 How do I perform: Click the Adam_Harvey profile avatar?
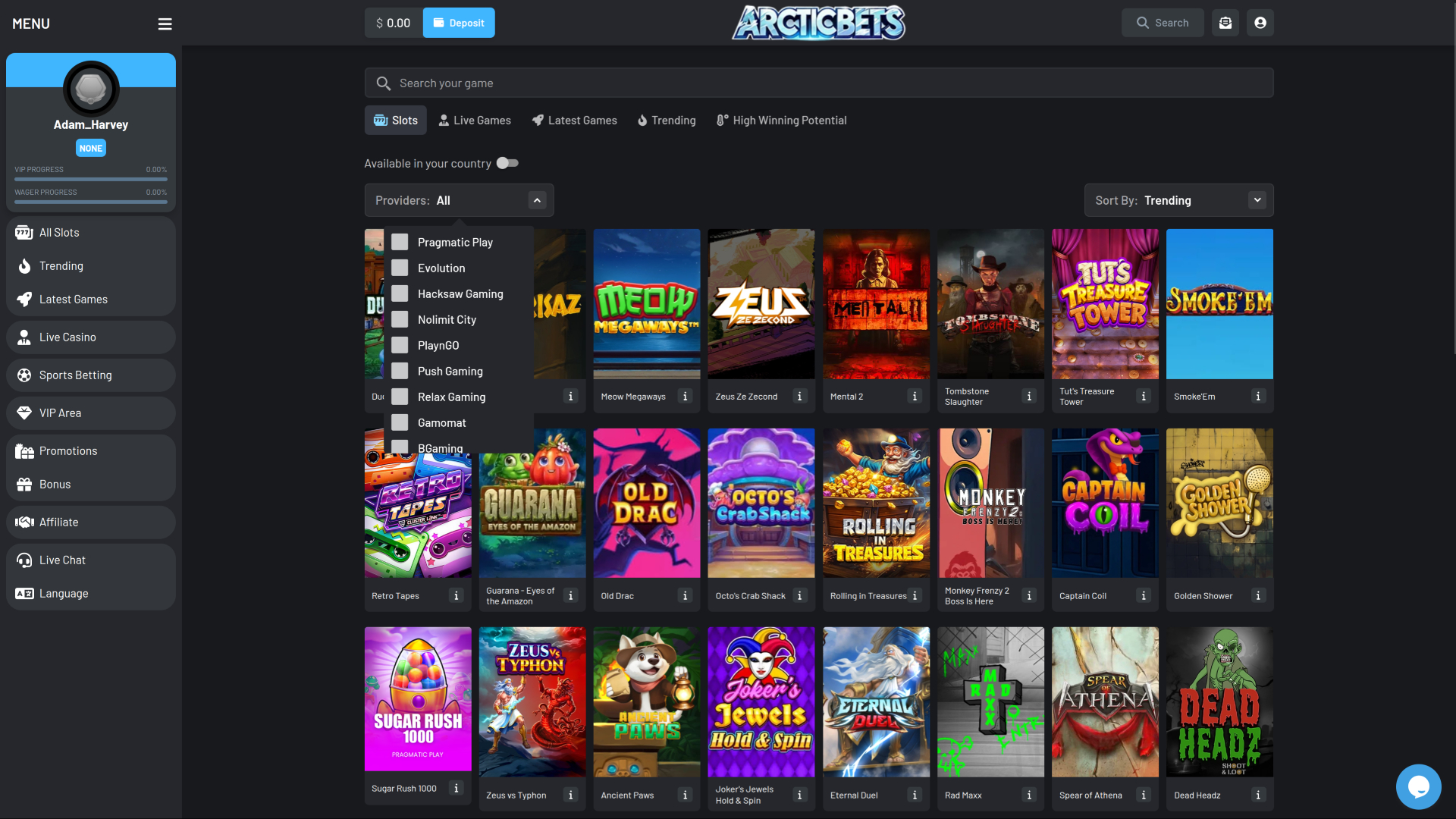click(x=91, y=89)
